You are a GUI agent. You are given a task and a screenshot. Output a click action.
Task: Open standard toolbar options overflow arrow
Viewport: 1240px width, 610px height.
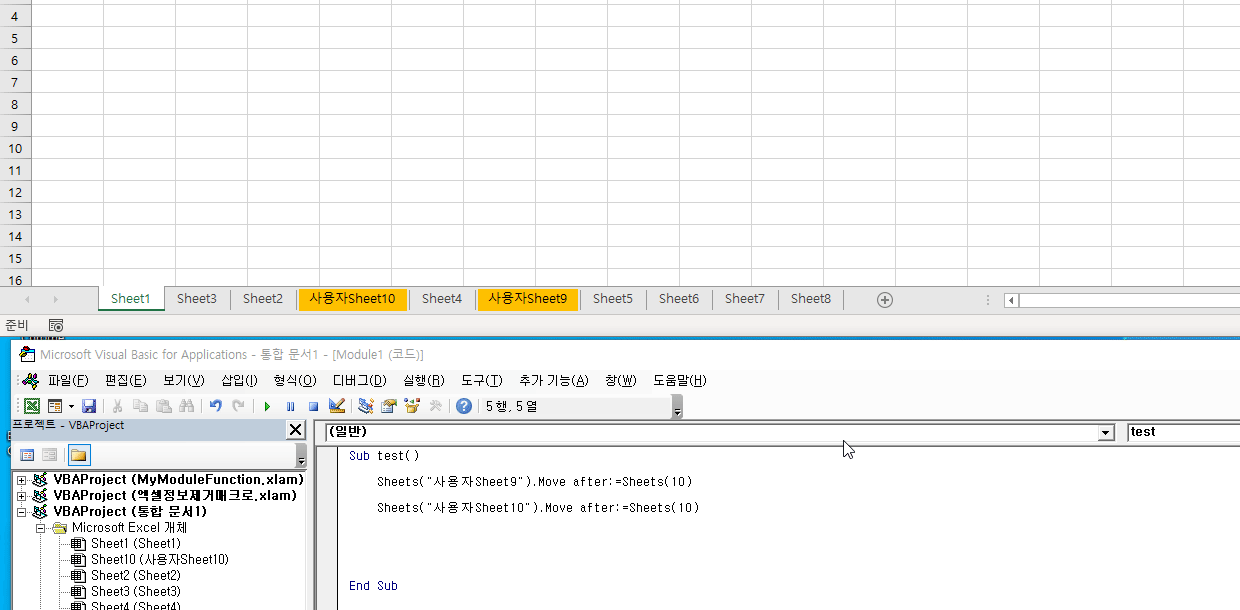(677, 408)
